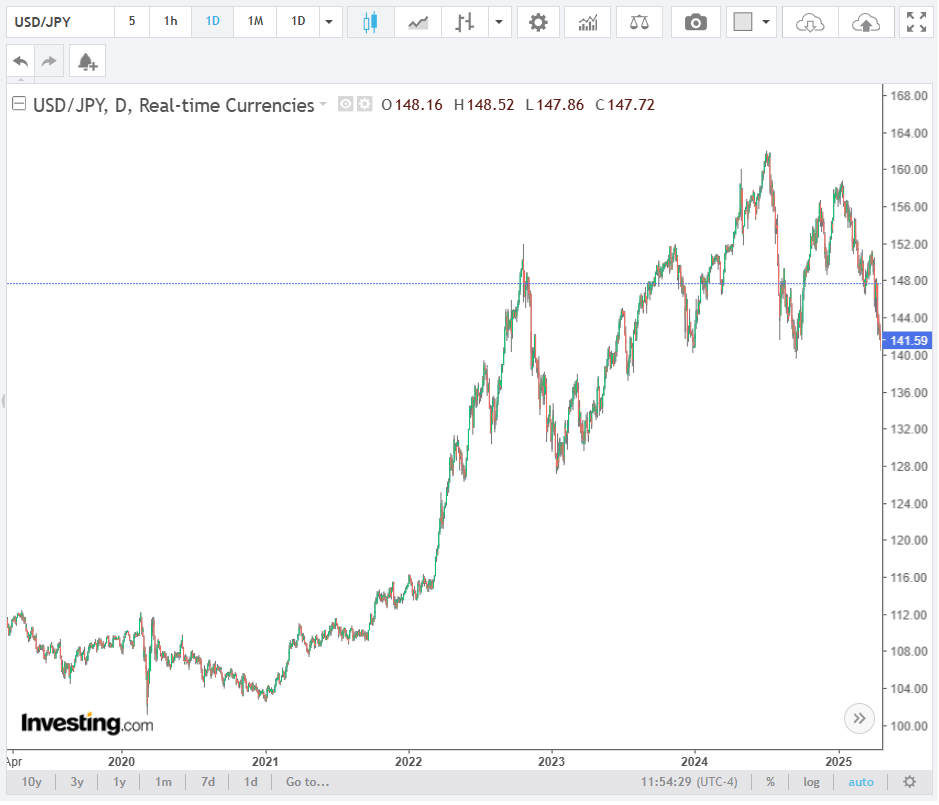
Task: Set range to 1d
Action: [x=250, y=782]
